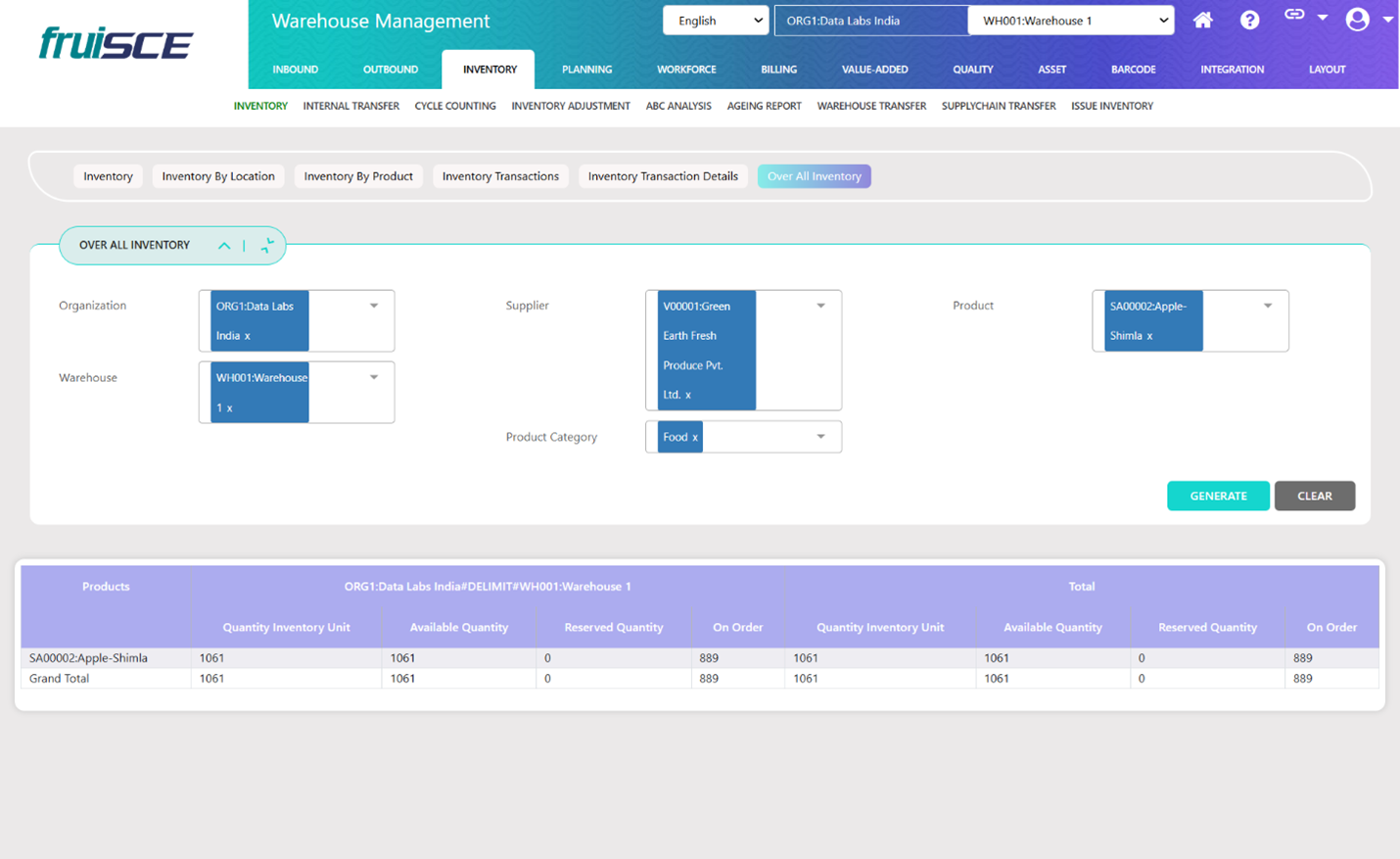Remove WH001:Warehouse 1 tag from Warehouse field
The image size is (1400, 859).
(x=230, y=408)
